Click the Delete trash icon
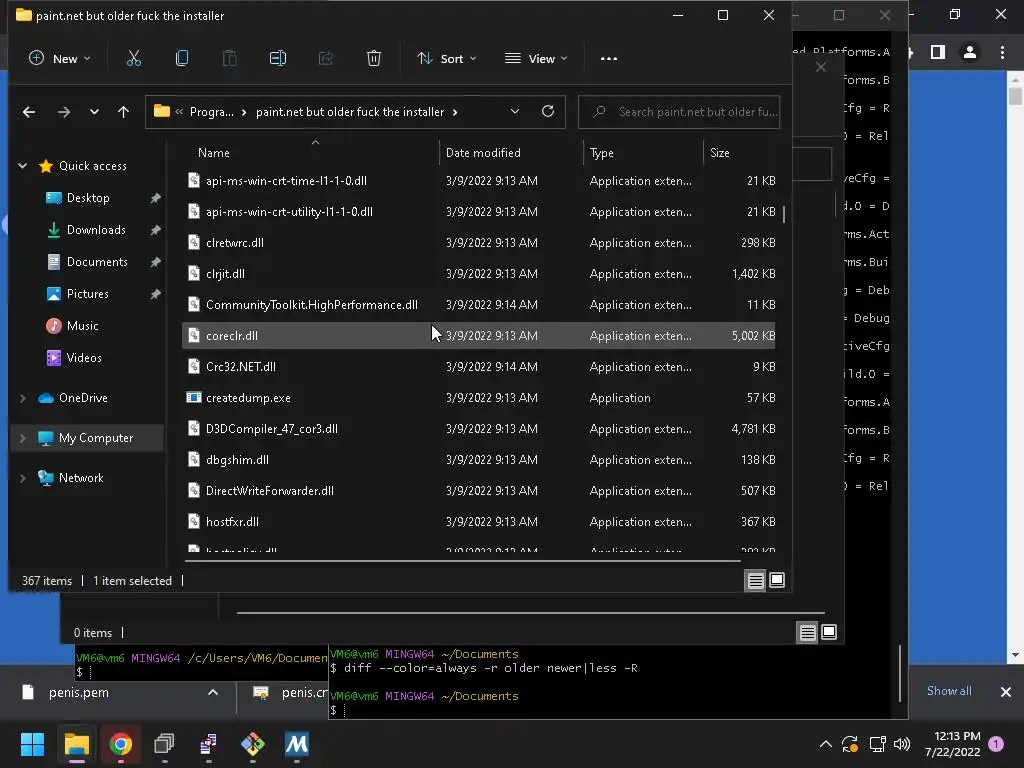 (374, 59)
